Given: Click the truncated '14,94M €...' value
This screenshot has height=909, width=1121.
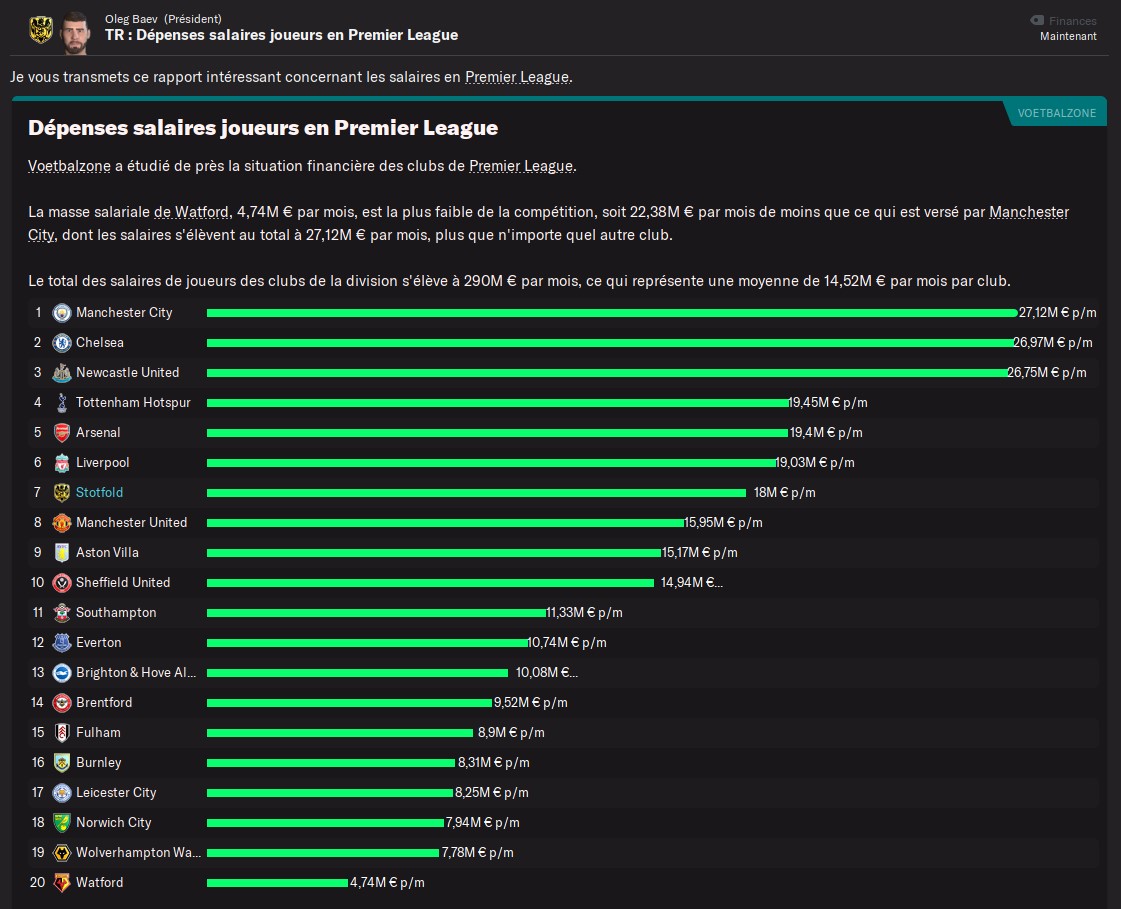Looking at the screenshot, I should point(691,583).
